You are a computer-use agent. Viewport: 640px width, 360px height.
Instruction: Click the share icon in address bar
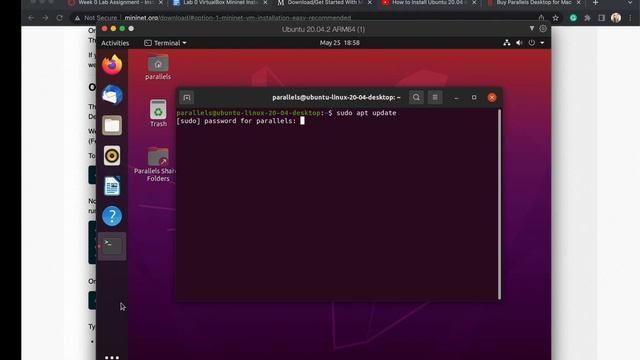coord(541,18)
